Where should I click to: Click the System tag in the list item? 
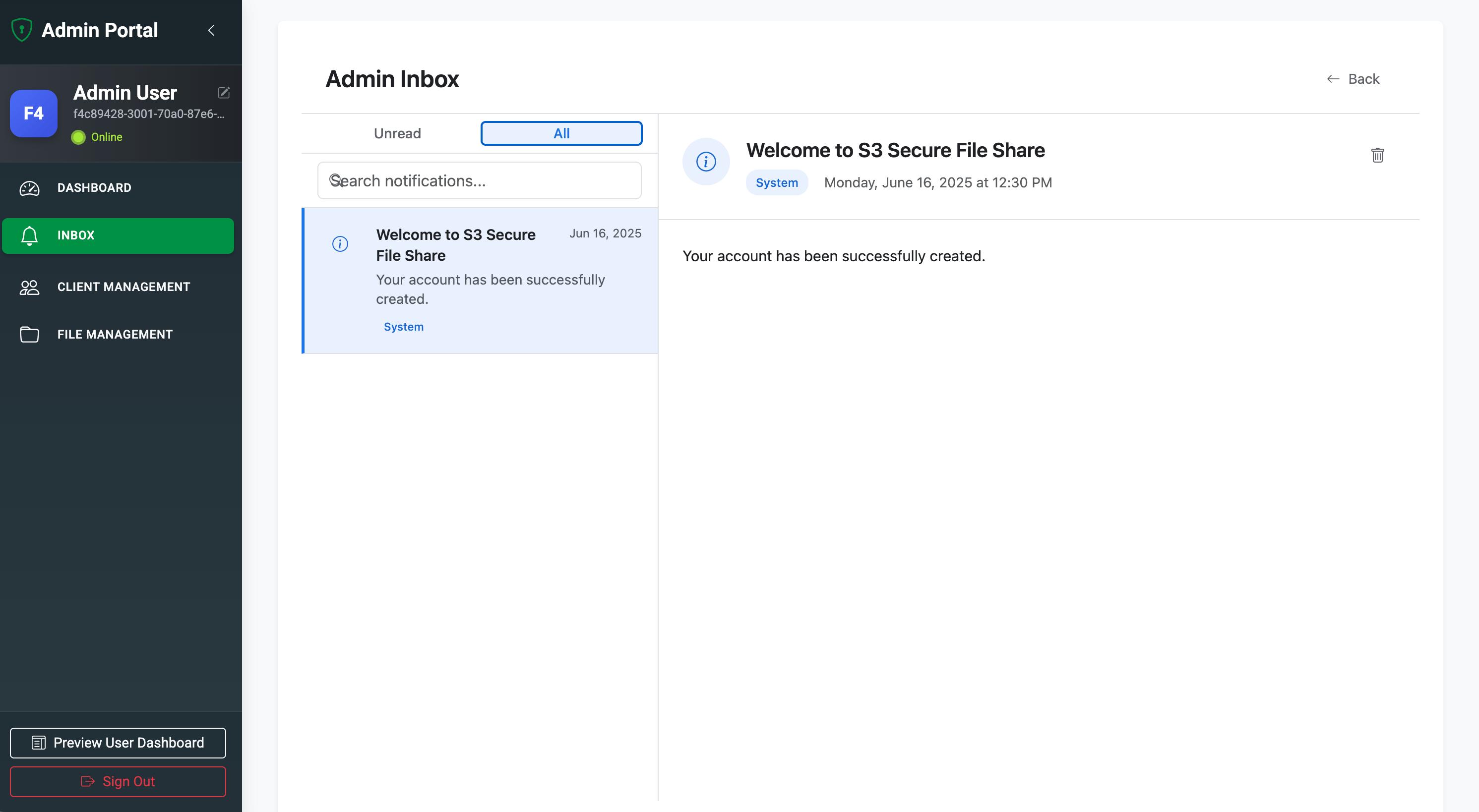tap(404, 327)
